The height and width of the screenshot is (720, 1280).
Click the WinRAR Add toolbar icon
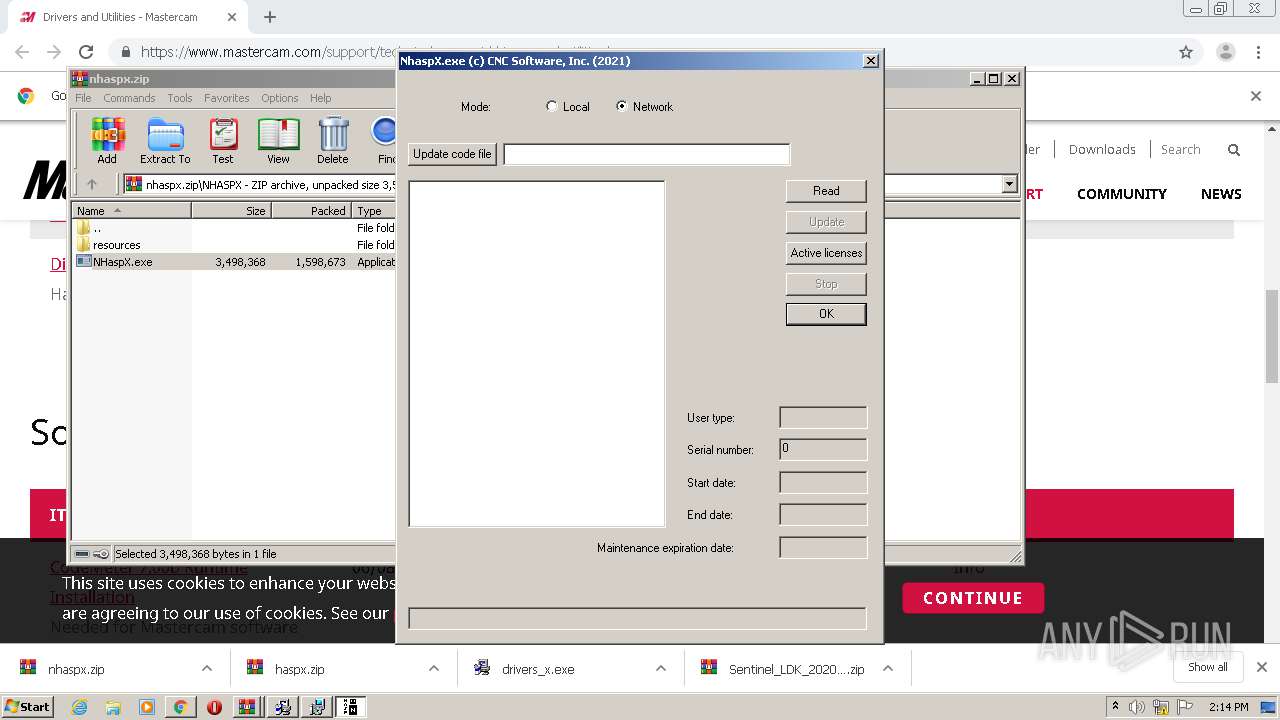pos(107,140)
